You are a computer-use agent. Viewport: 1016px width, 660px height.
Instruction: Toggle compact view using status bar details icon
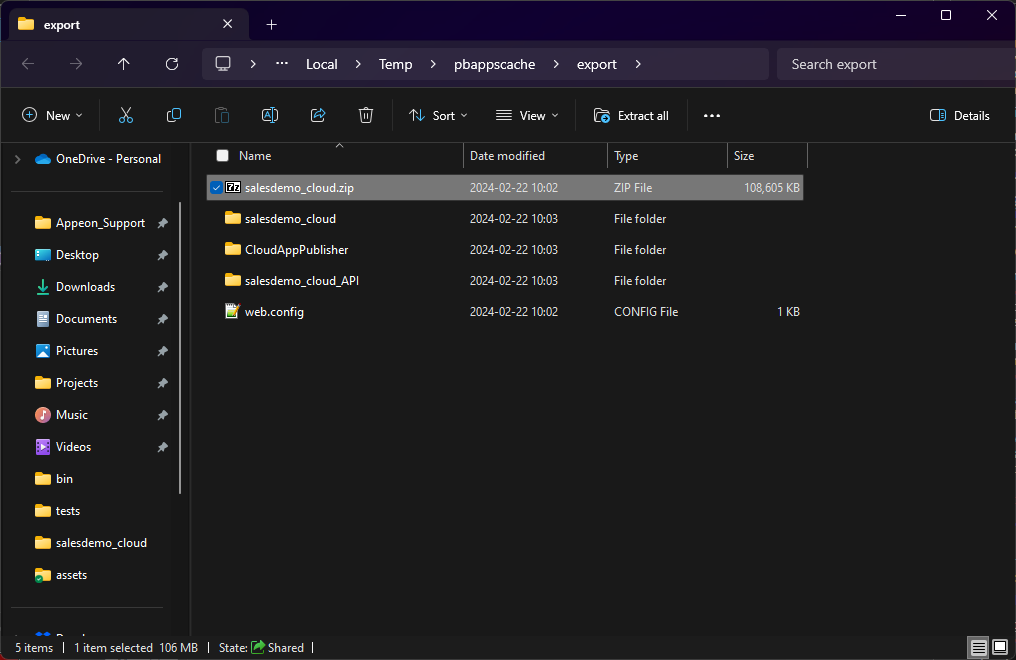[978, 647]
